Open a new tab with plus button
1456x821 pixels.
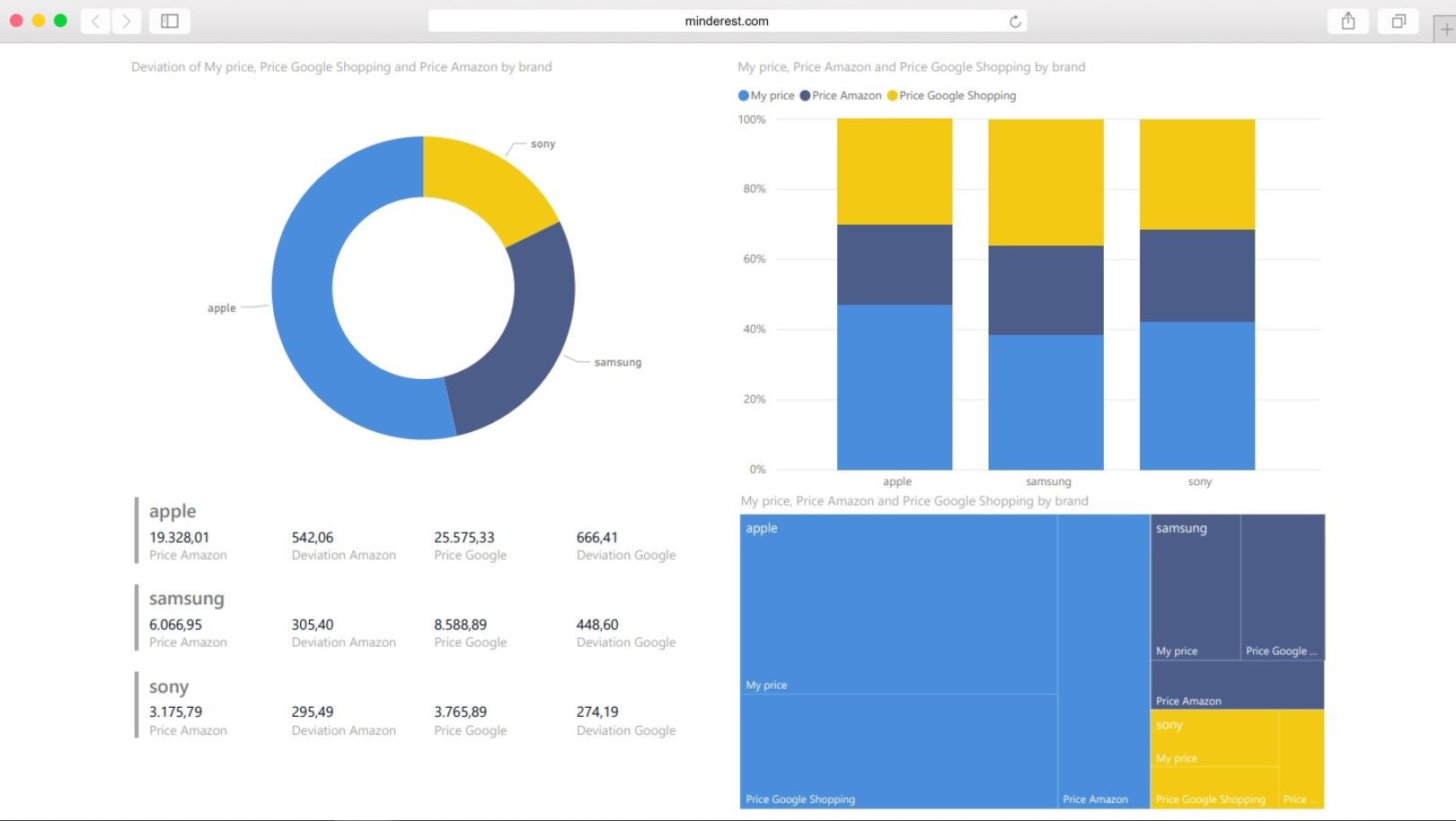pyautogui.click(x=1445, y=29)
